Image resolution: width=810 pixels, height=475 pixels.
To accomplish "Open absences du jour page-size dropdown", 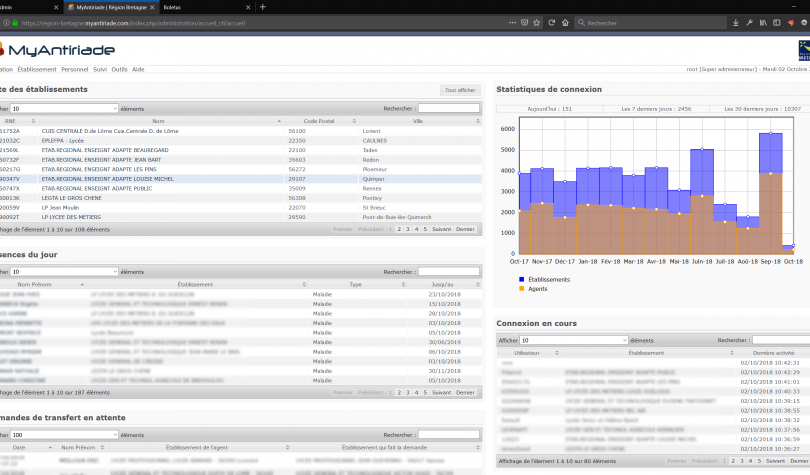I will (64, 272).
